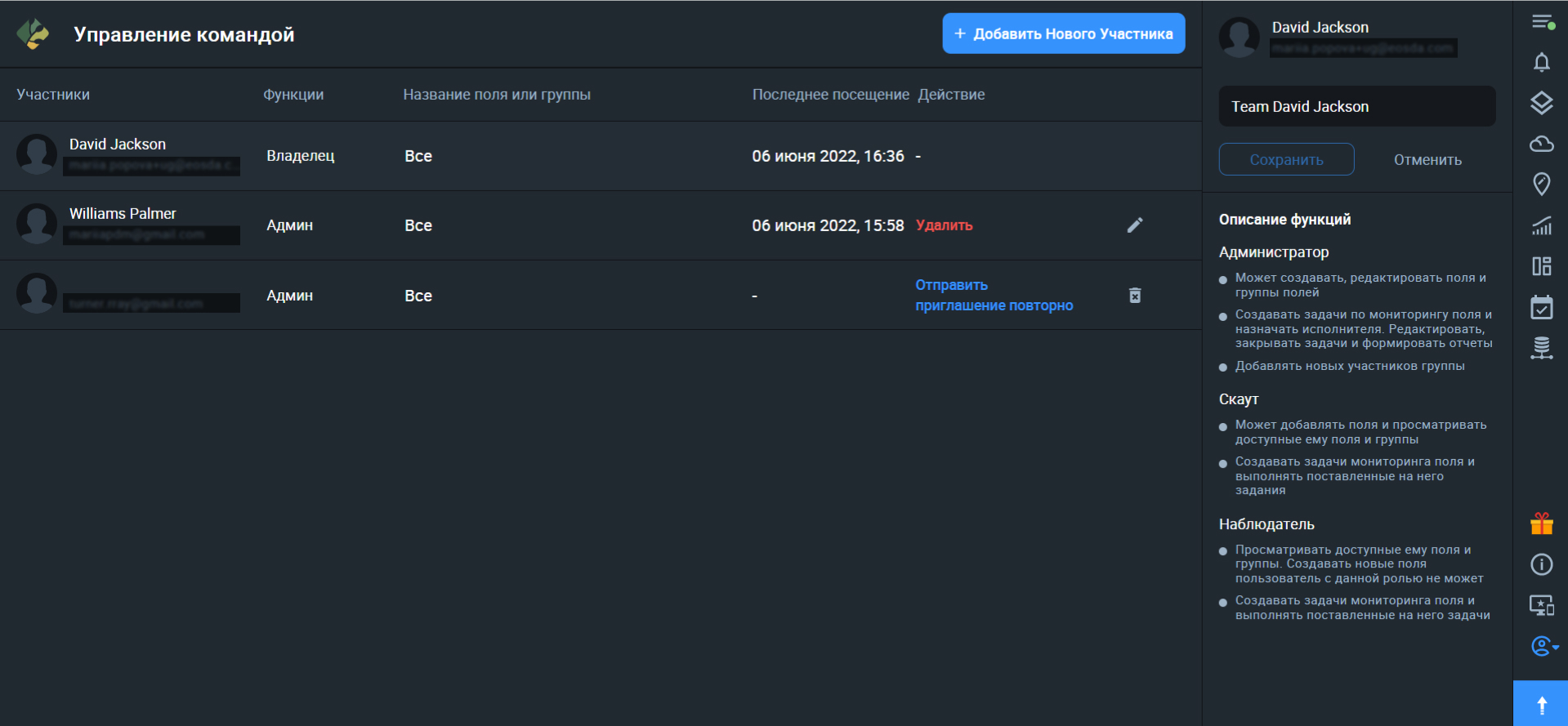
Task: Click the Team David Jackson name field
Action: point(1356,106)
